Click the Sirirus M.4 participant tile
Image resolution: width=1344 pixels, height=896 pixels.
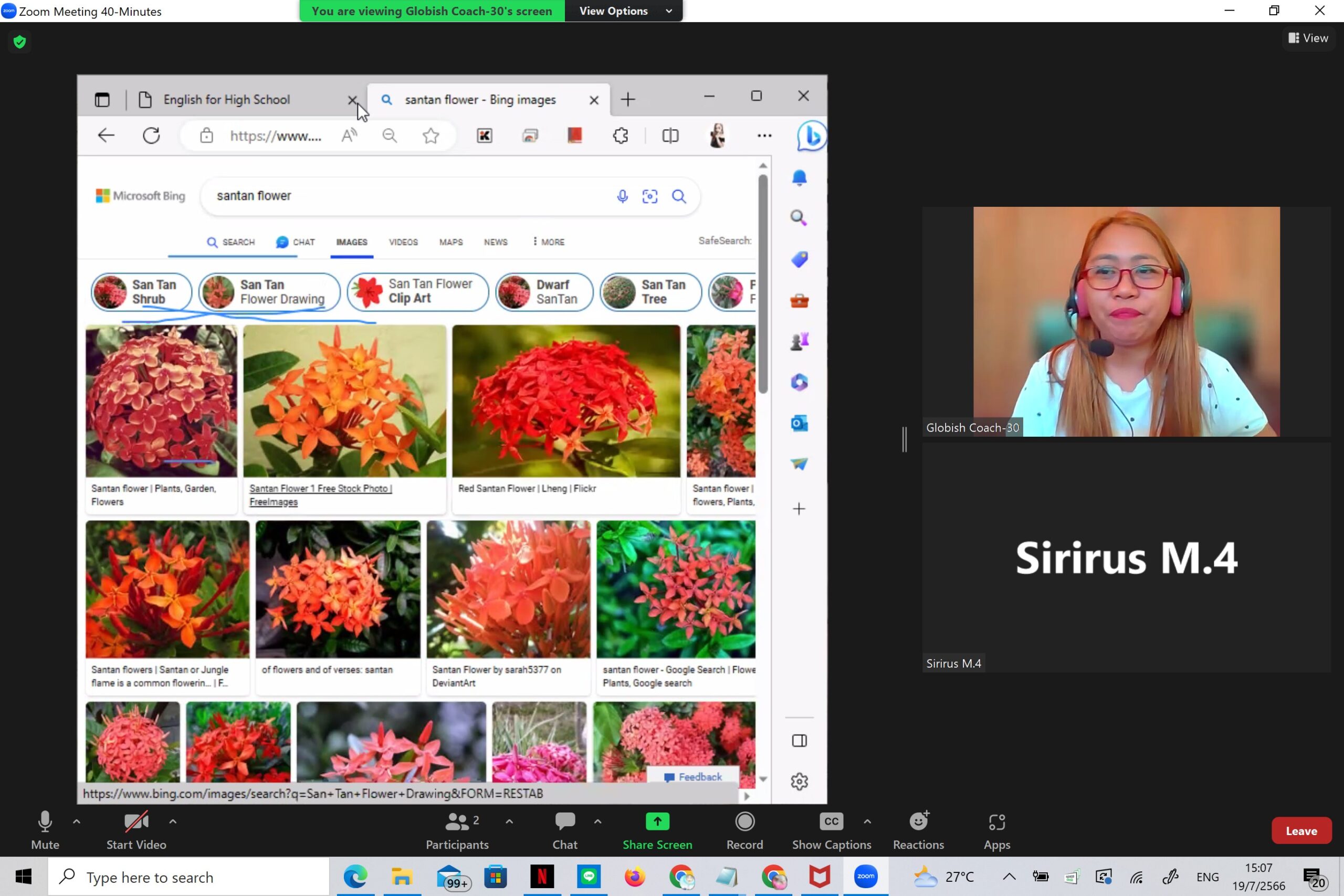1126,557
